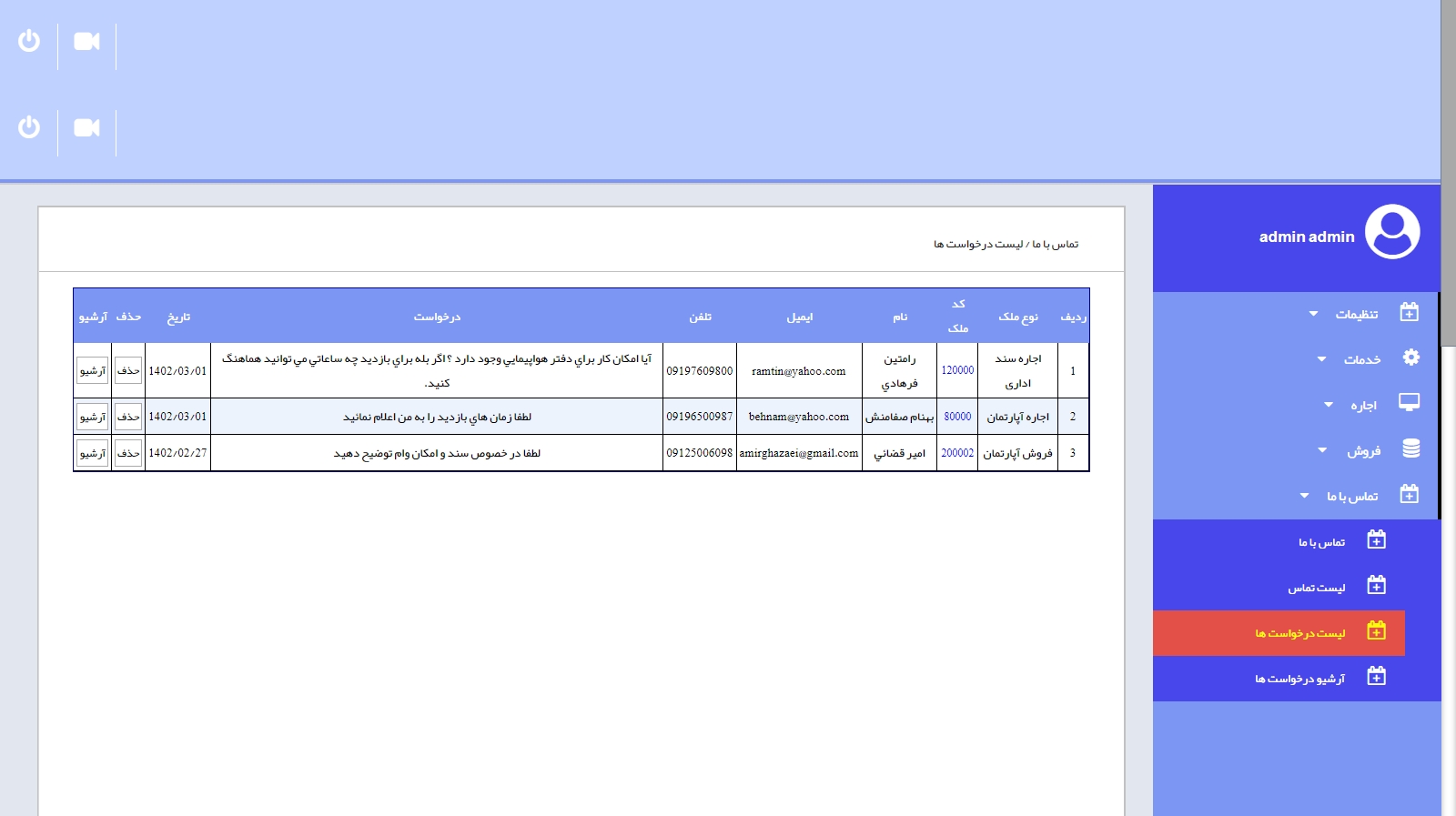Screen dimensions: 1456x816
Task: Click the top video camera icon
Action: click(x=86, y=41)
